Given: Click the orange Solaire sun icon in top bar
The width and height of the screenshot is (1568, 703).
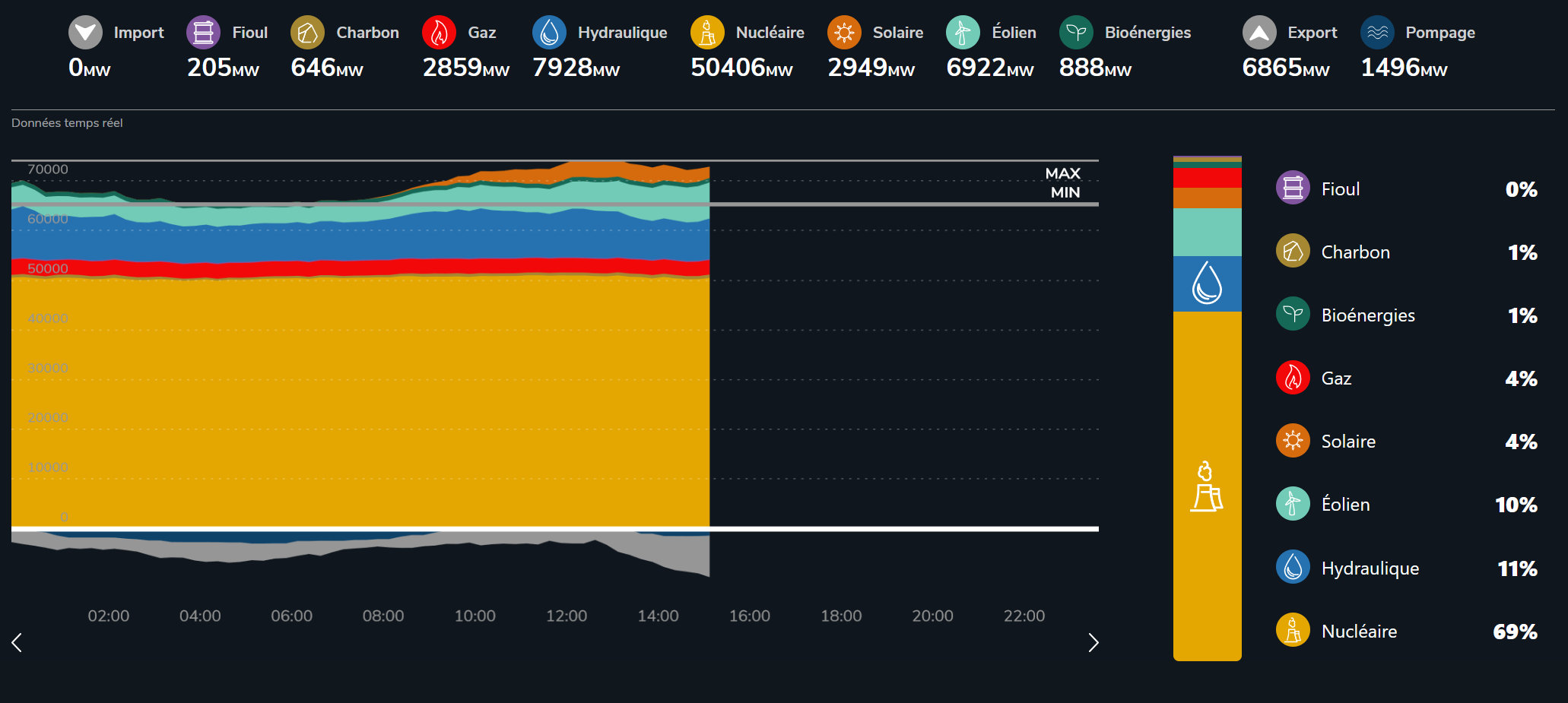Looking at the screenshot, I should (844, 33).
